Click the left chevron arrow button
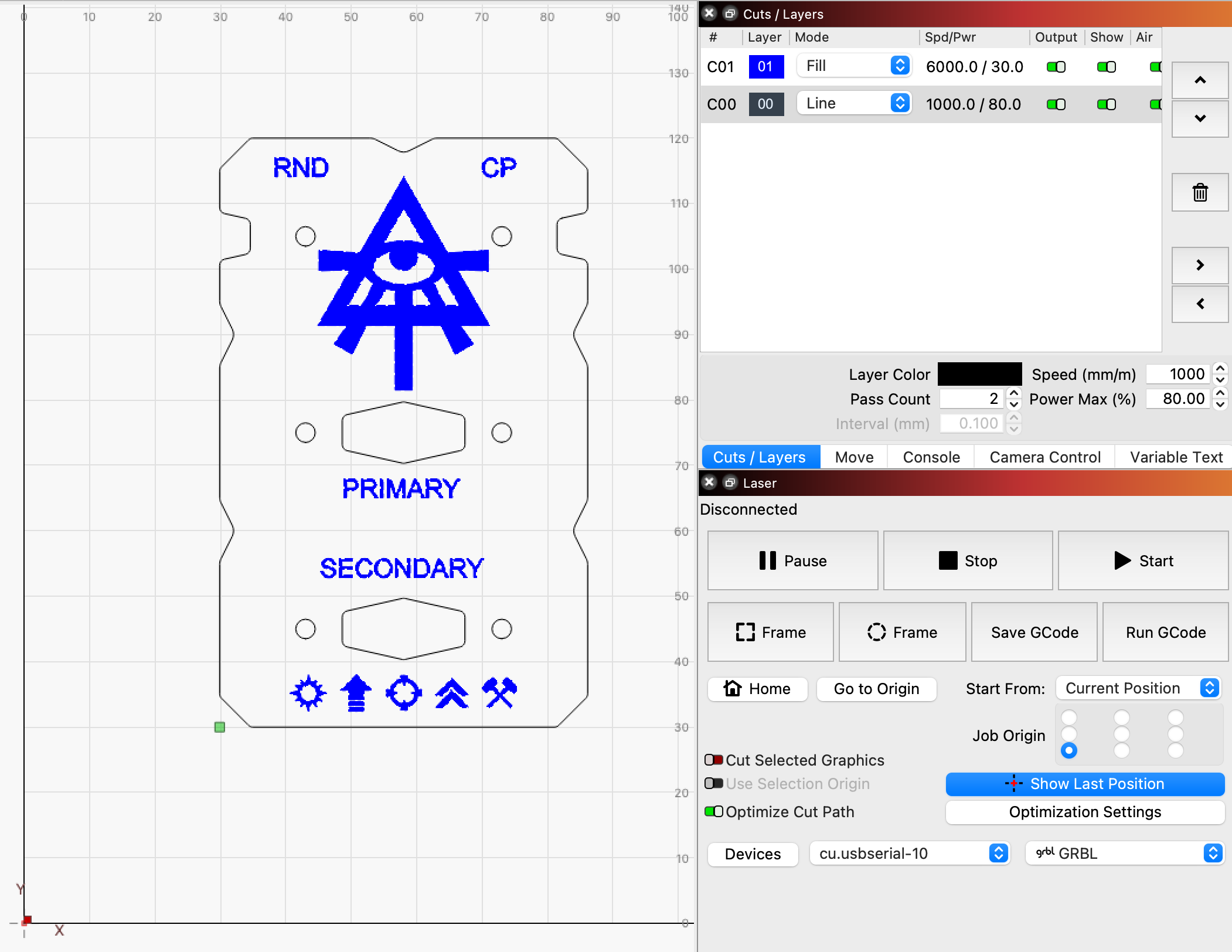This screenshot has width=1232, height=952. (x=1200, y=304)
